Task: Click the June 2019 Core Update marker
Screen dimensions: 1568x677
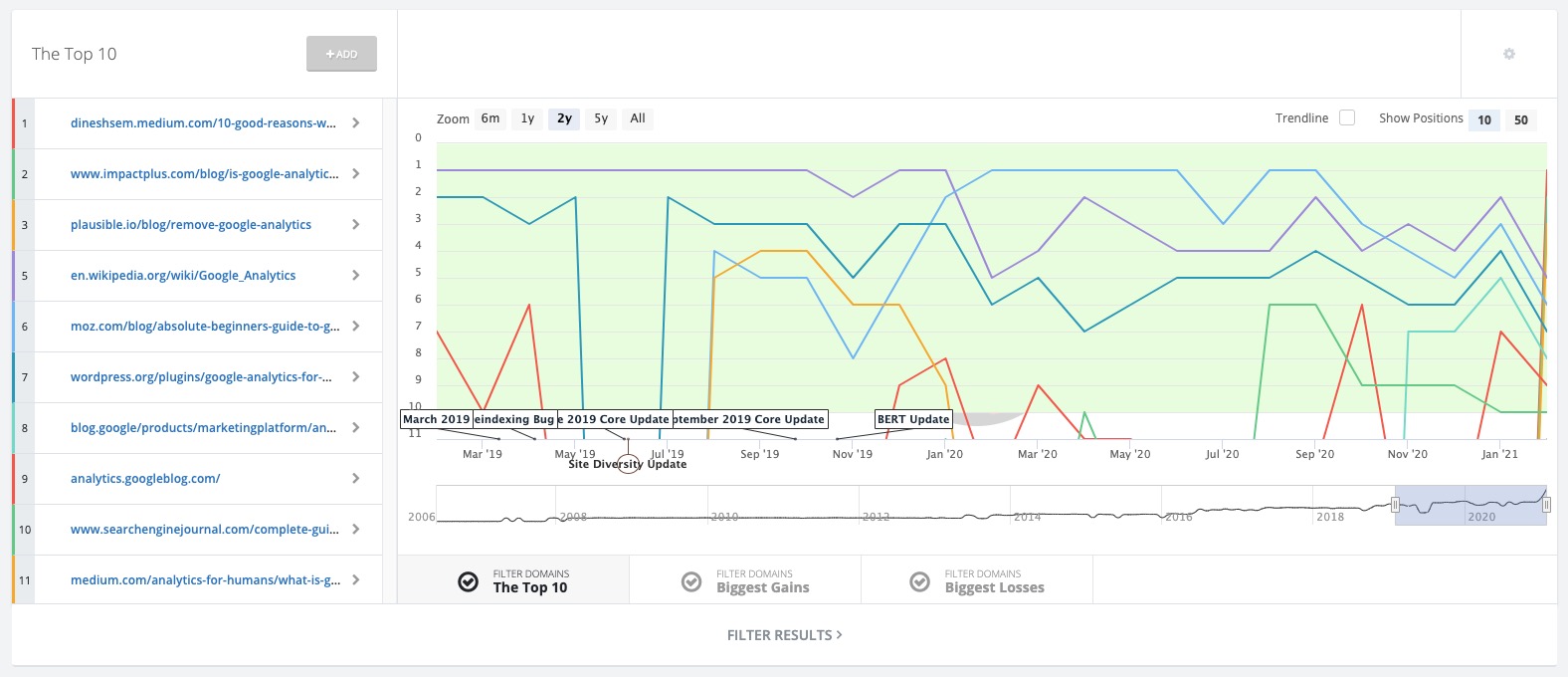Action: (615, 419)
